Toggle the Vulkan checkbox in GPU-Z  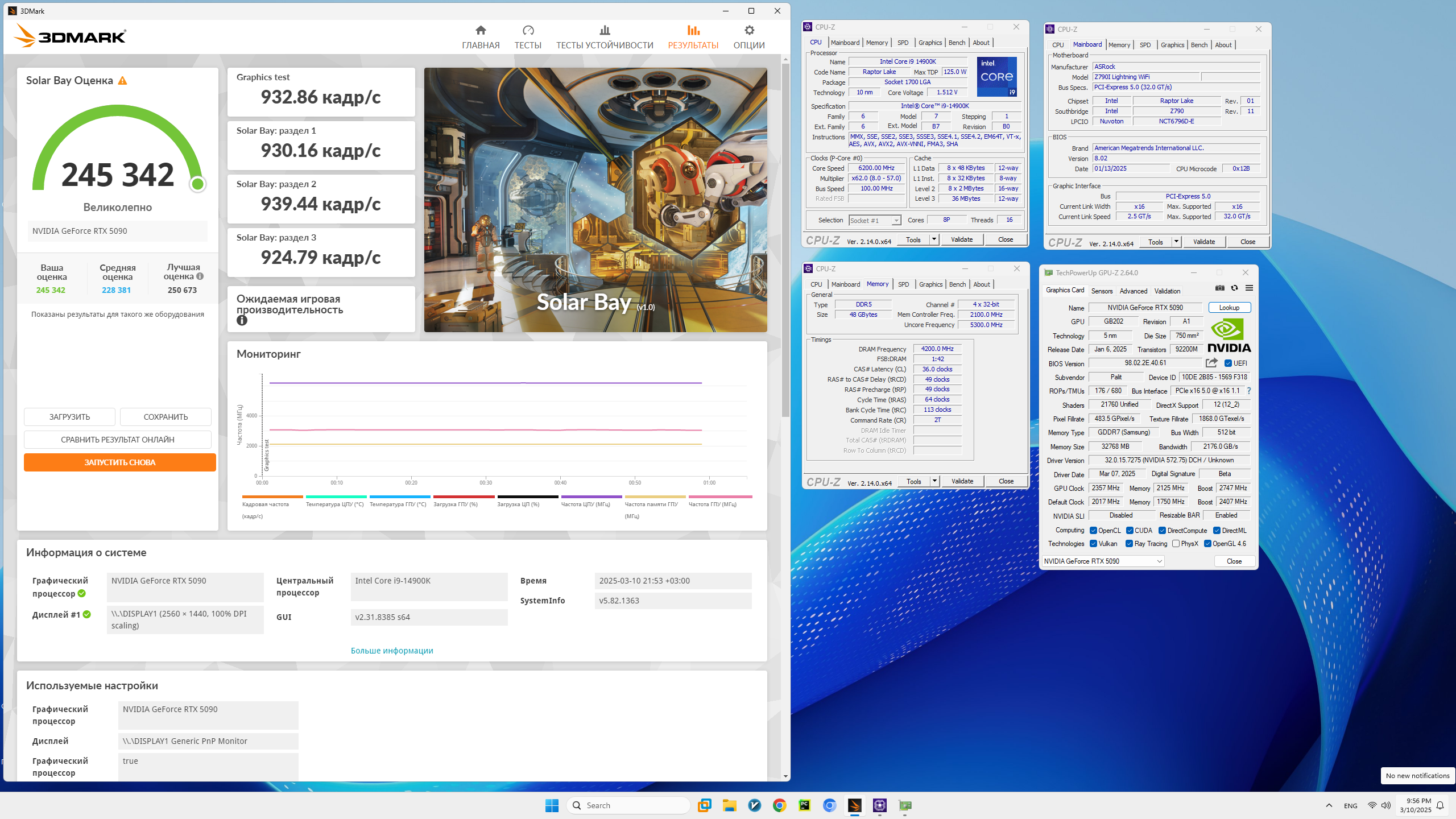click(x=1093, y=544)
